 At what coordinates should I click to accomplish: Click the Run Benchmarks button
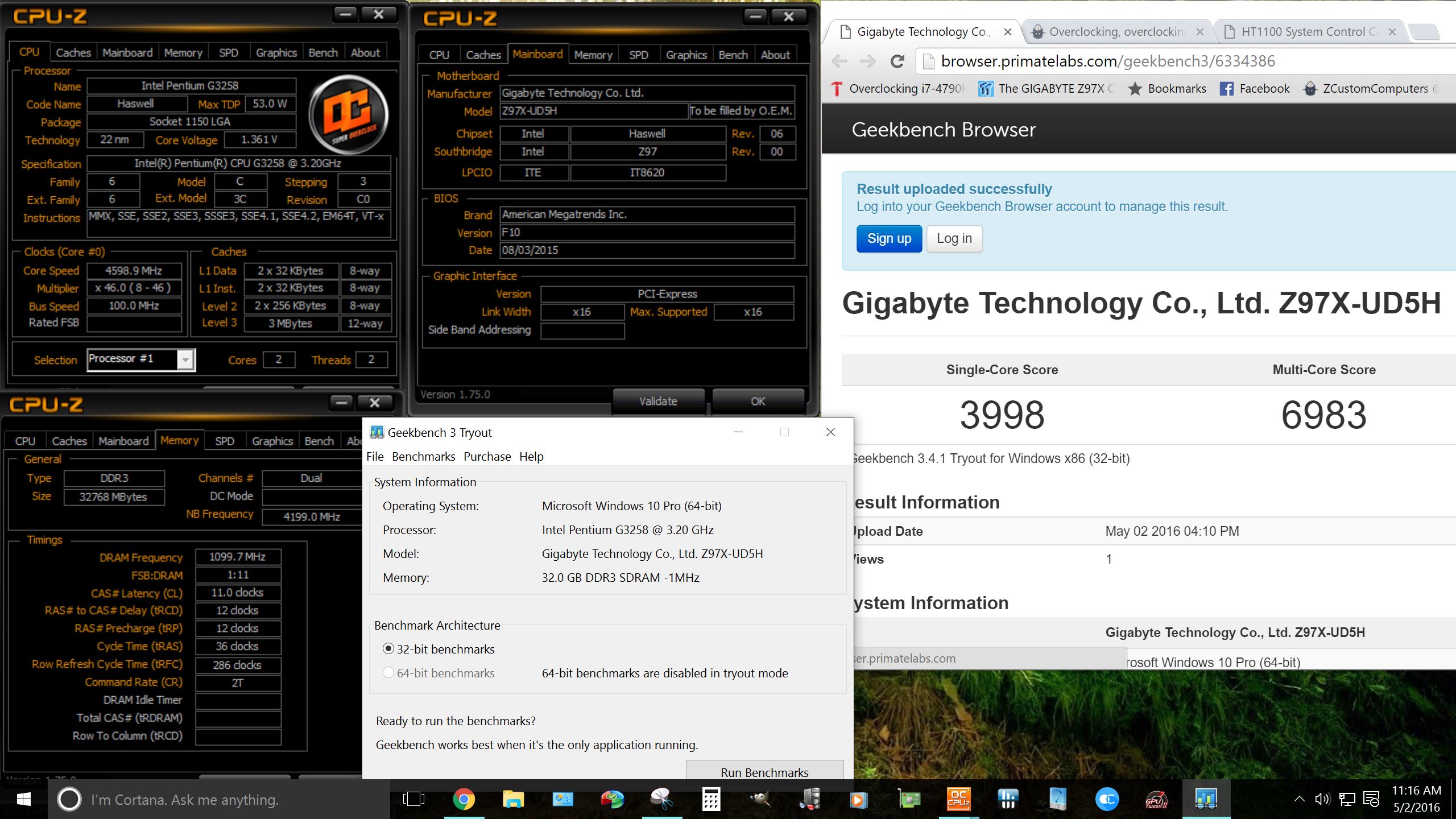[x=764, y=772]
